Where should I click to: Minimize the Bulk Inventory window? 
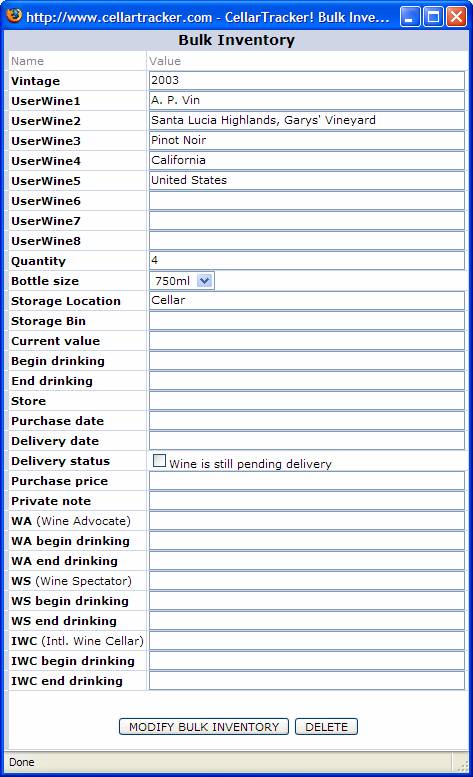pos(410,17)
